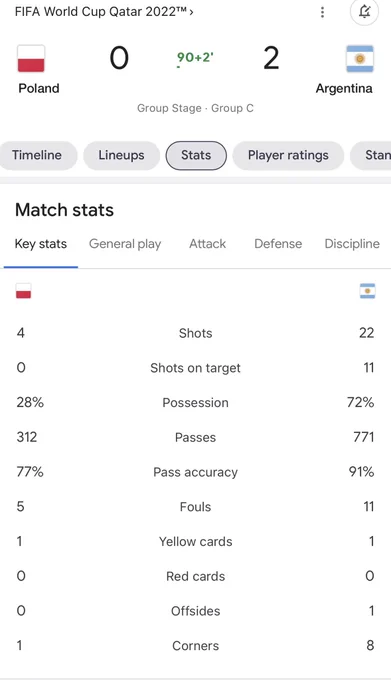
Task: Click the small Argentina flag above stats
Action: [x=368, y=291]
